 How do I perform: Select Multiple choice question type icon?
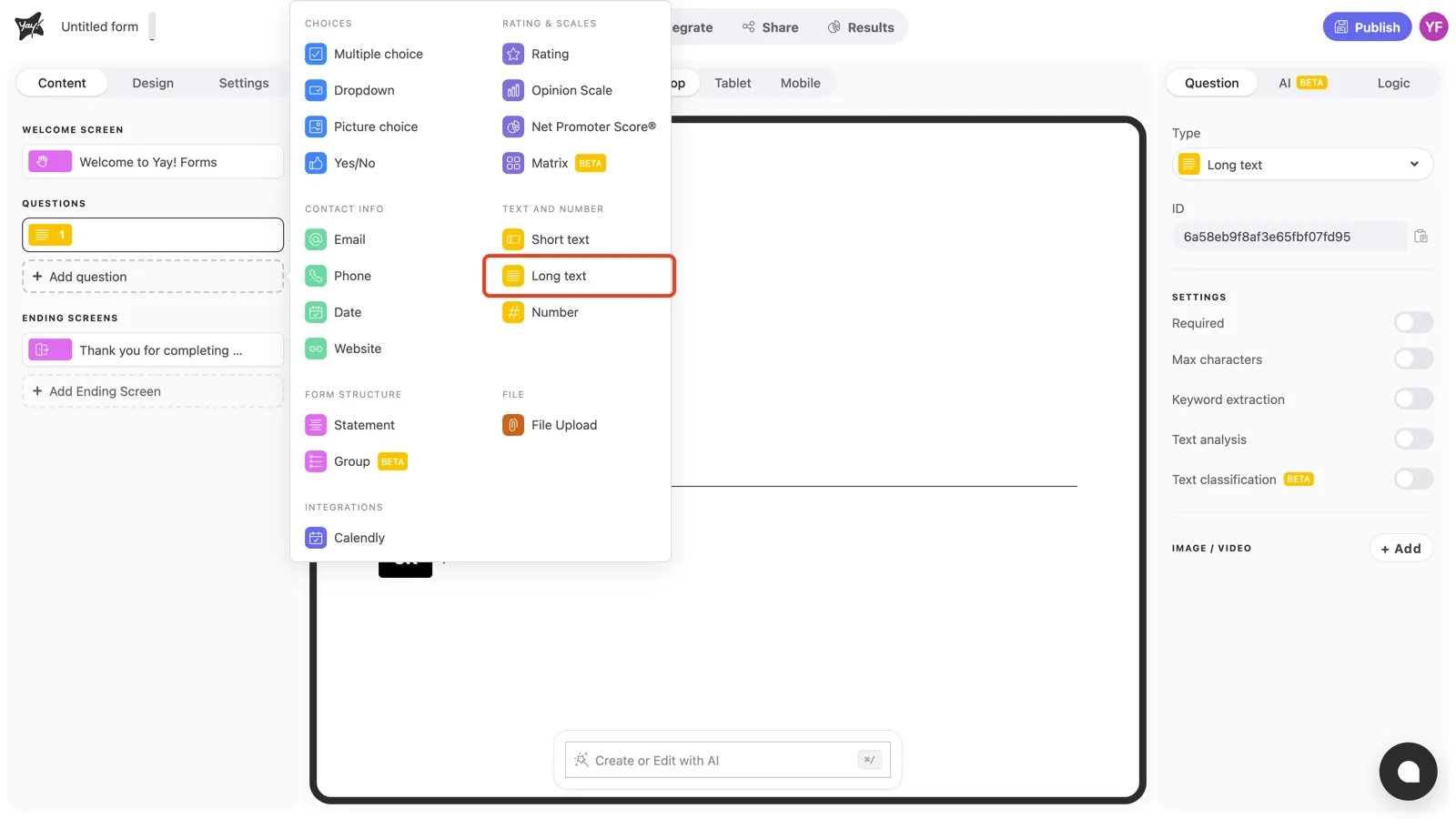(x=316, y=54)
